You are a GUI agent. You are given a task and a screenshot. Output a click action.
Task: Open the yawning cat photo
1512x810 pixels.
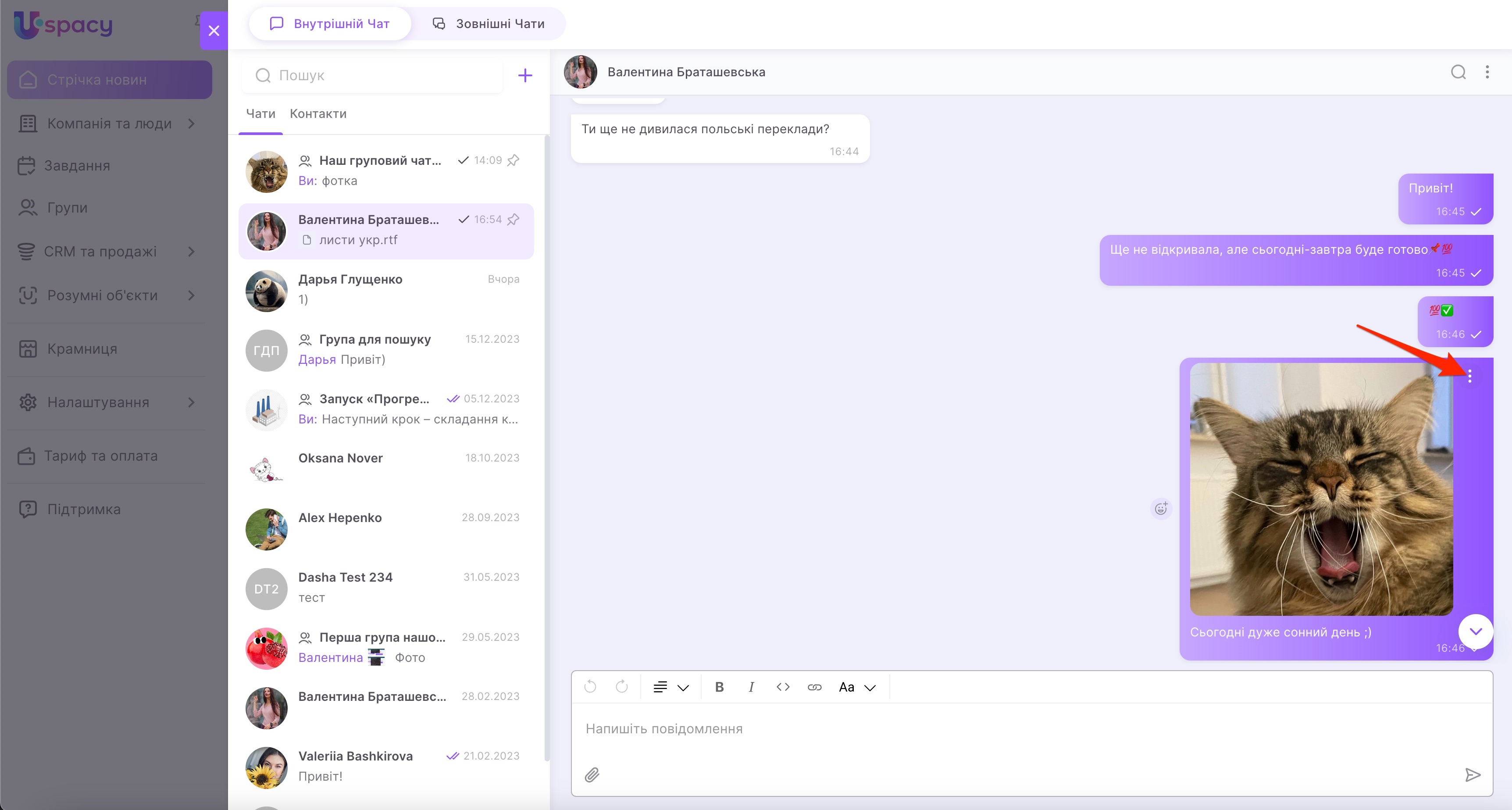(x=1321, y=489)
